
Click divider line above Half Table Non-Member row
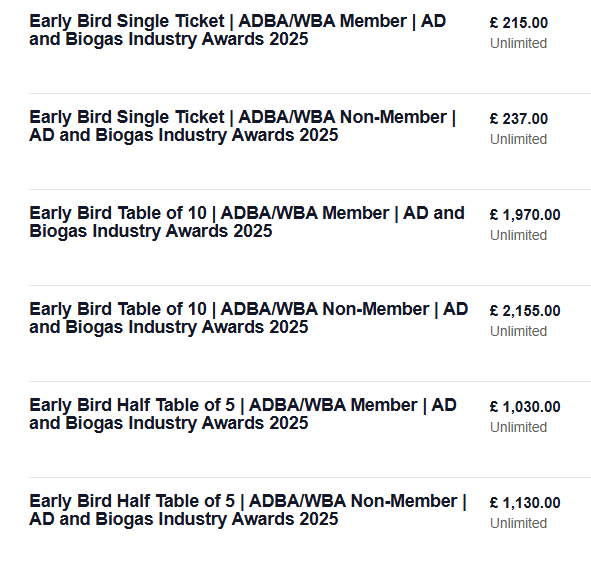click(310, 478)
